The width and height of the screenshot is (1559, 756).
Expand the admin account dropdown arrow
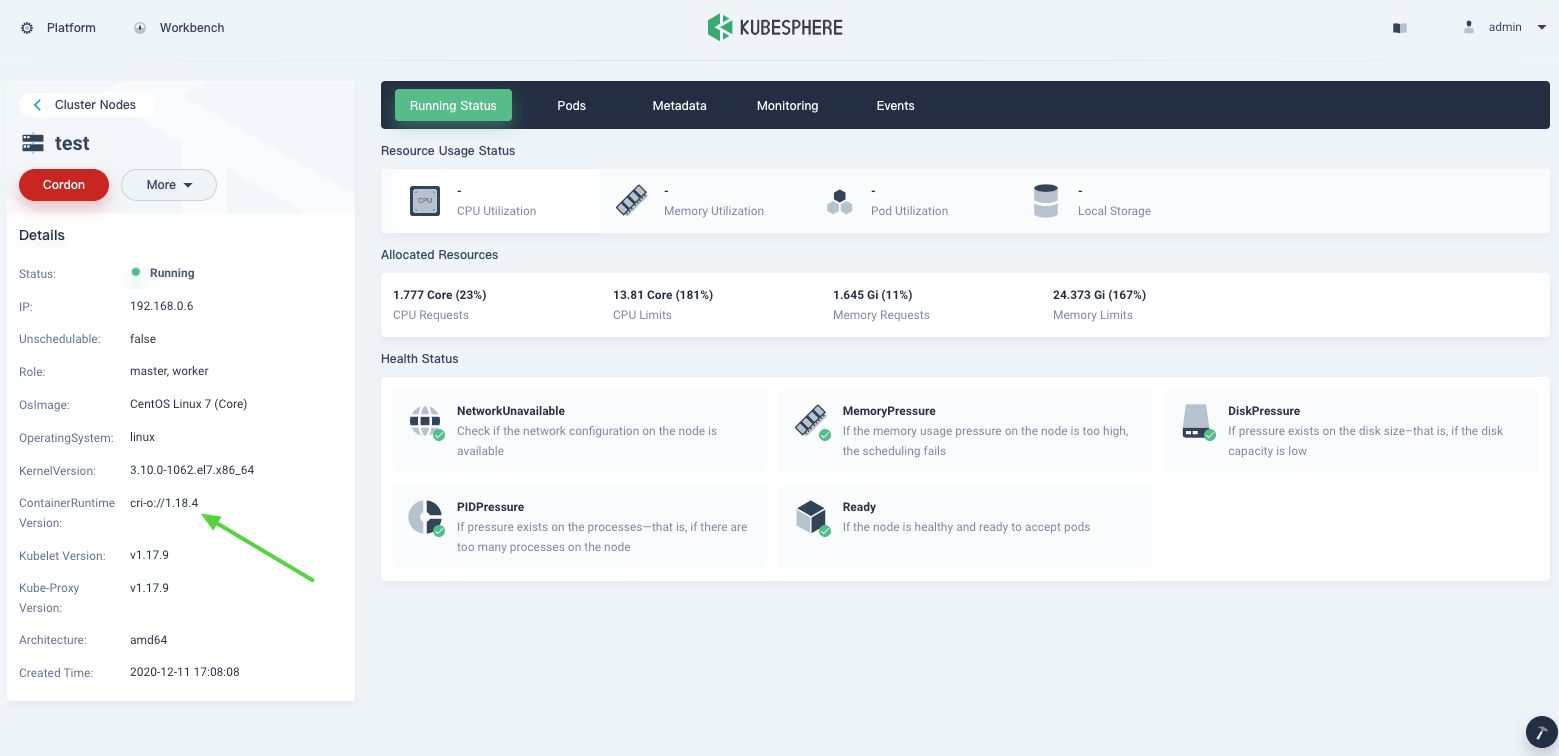coord(1541,27)
